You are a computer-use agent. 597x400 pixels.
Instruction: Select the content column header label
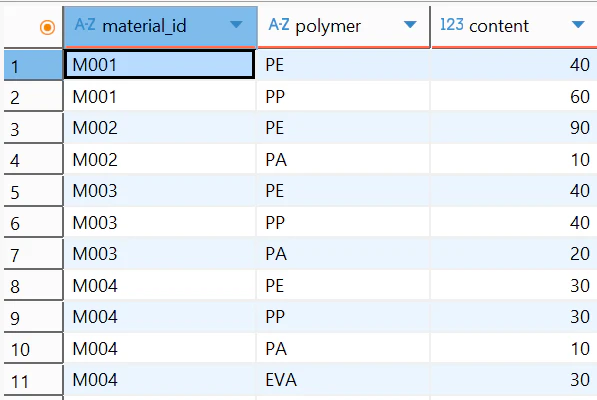click(x=499, y=26)
